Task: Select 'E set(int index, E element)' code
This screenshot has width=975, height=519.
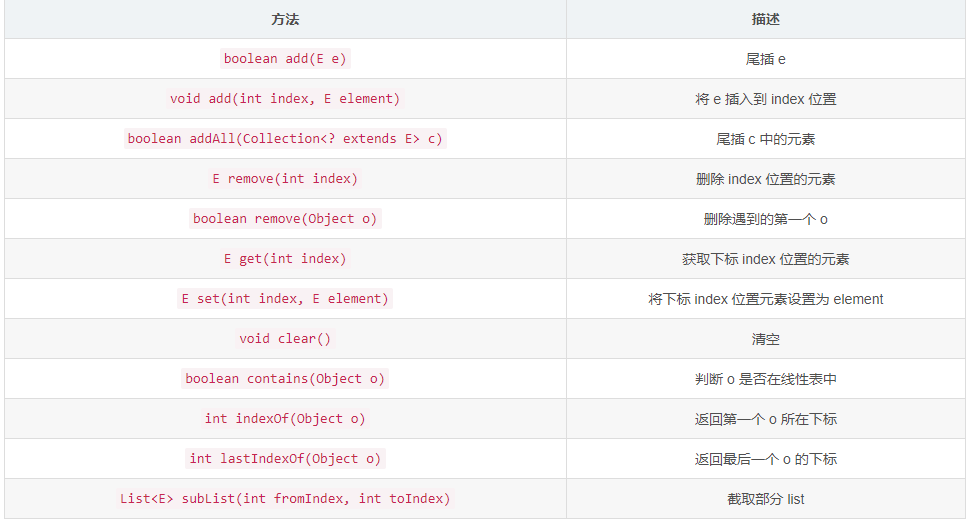Action: (285, 298)
